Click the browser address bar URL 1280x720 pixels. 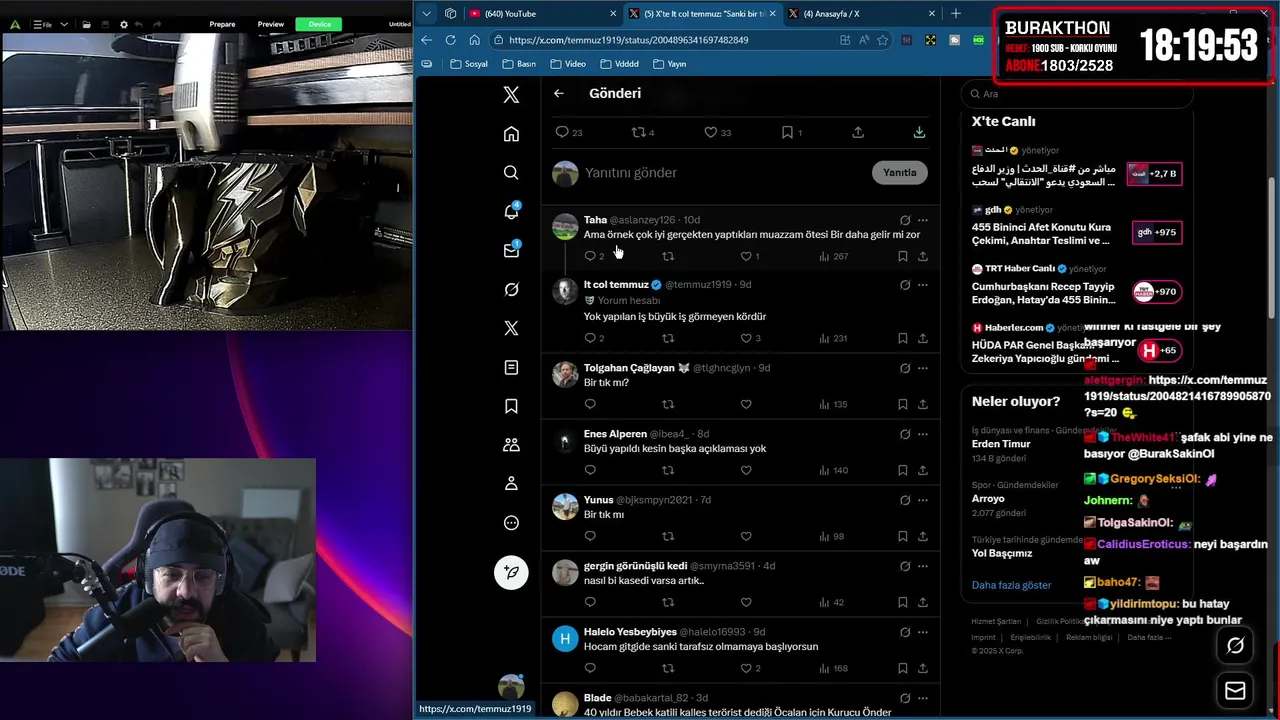tap(628, 40)
